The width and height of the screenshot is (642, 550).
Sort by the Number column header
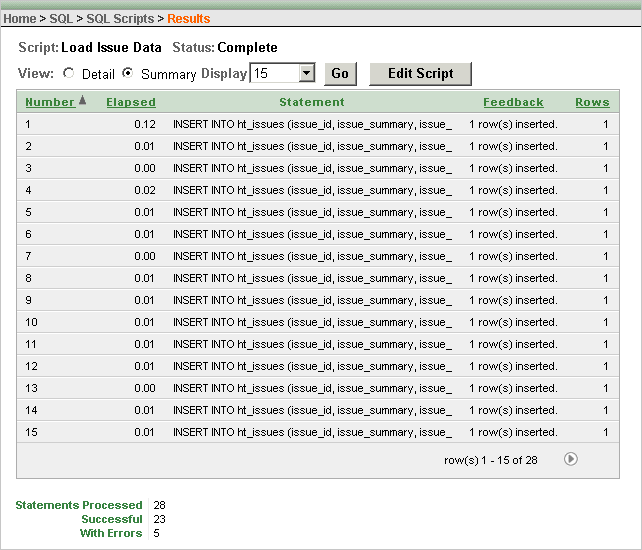tap(49, 102)
